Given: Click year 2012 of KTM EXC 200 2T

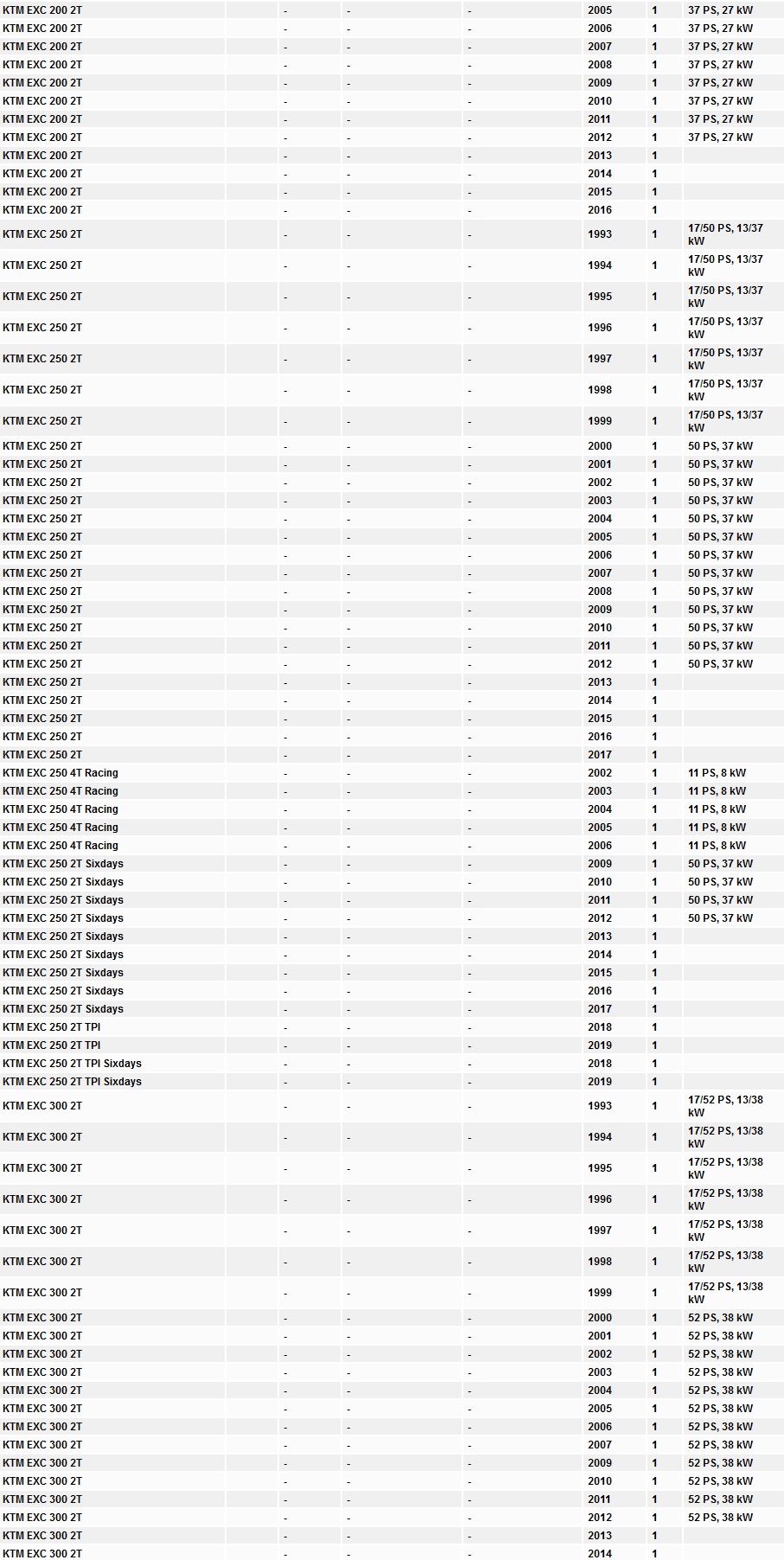Looking at the screenshot, I should click(600, 137).
